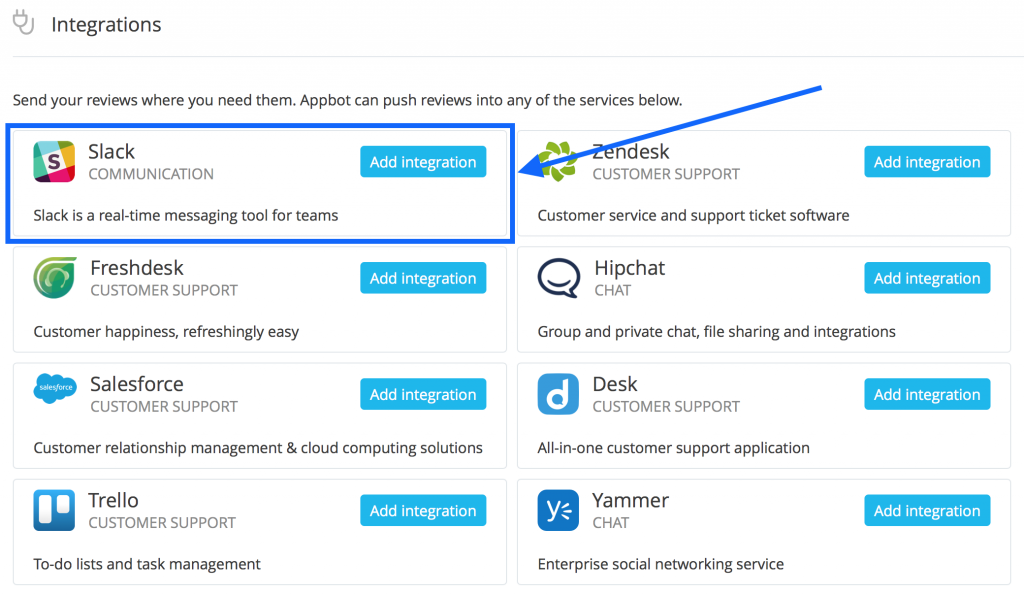Click the plug icon beside Integrations heading
Viewport: 1024px width, 595px height.
(x=24, y=22)
